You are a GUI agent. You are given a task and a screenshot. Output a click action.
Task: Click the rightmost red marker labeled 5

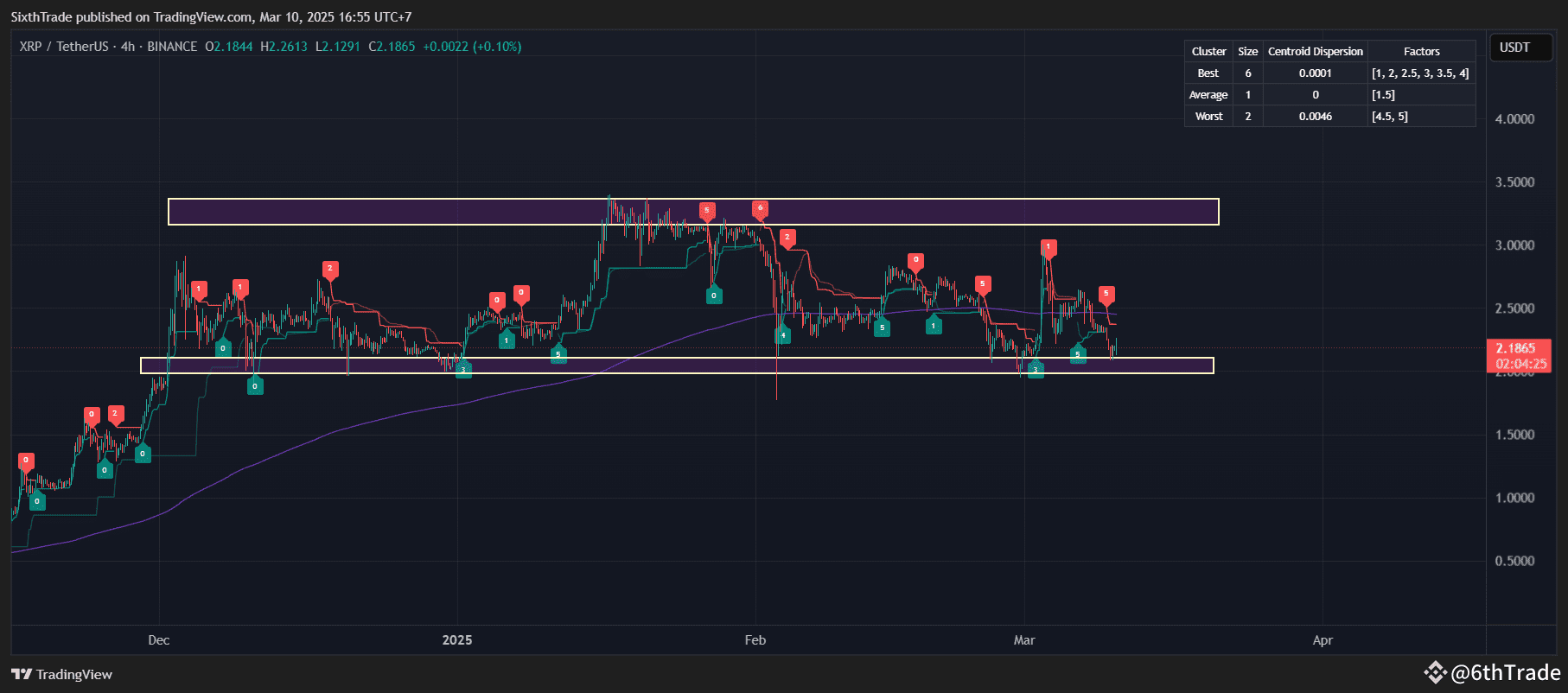coord(1106,294)
